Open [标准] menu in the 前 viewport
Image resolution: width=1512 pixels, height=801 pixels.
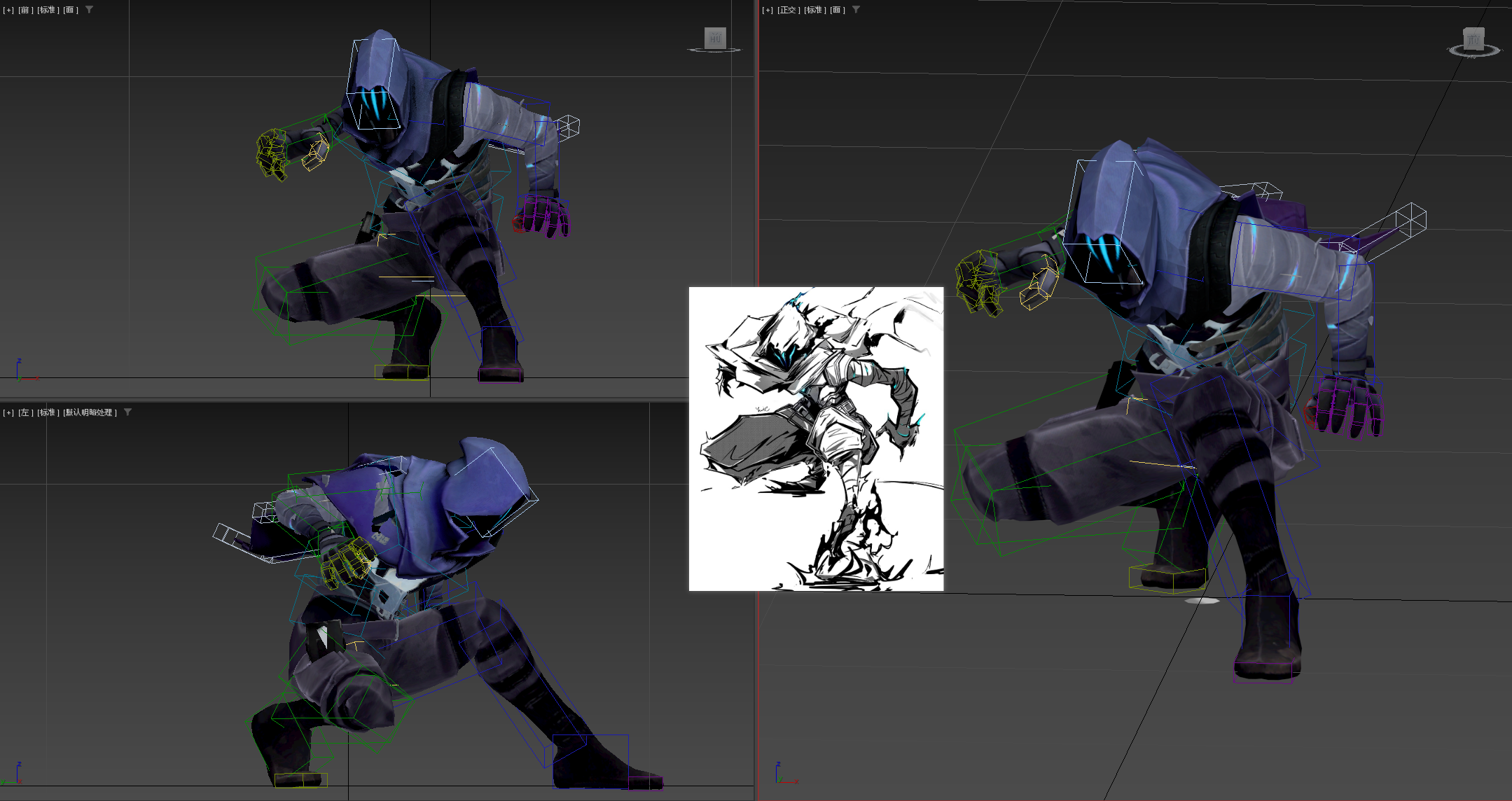(47, 11)
